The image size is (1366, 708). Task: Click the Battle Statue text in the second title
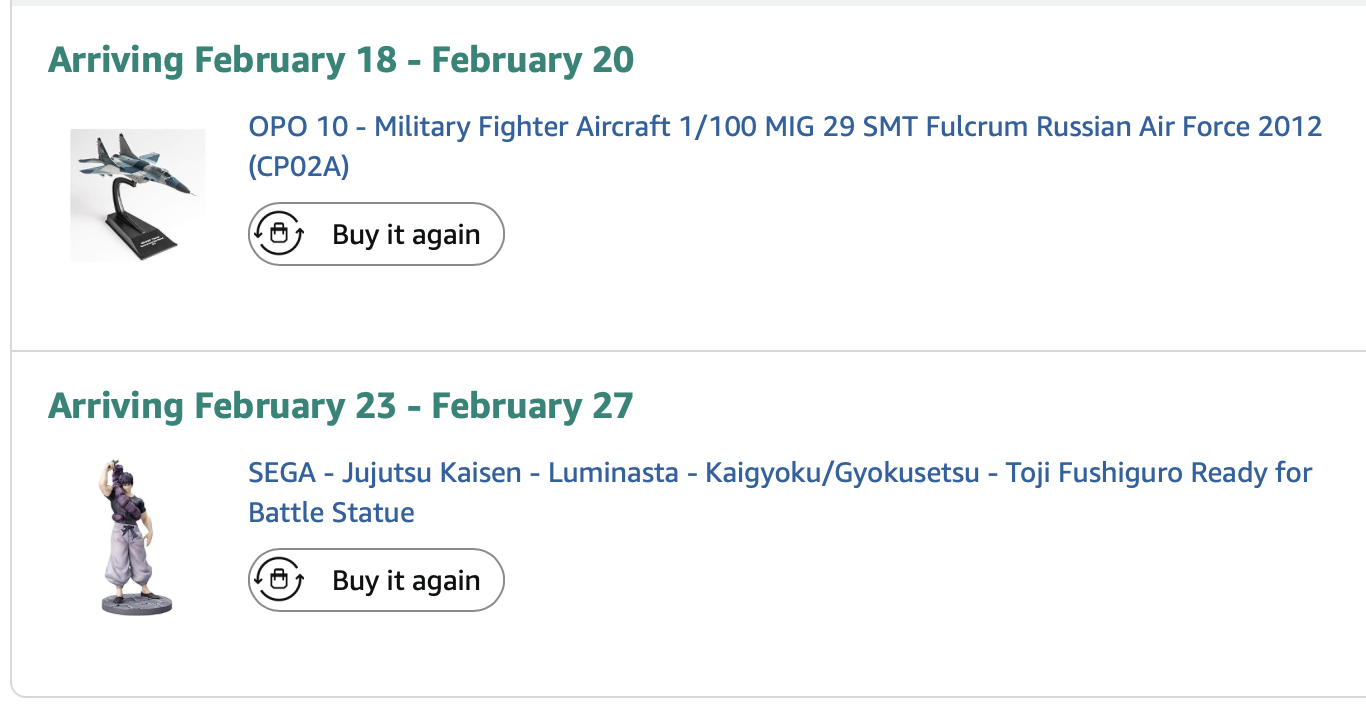(331, 513)
